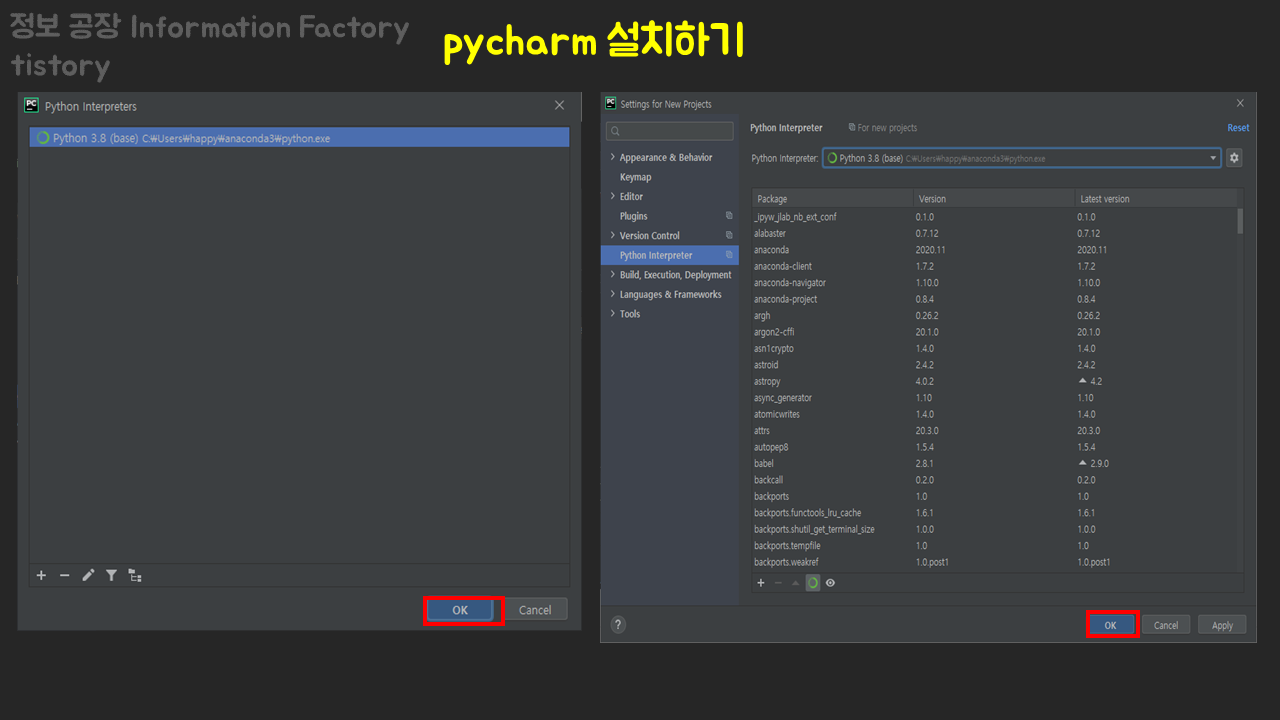
Task: Click upgrade package up-arrow icon
Action: (x=796, y=582)
